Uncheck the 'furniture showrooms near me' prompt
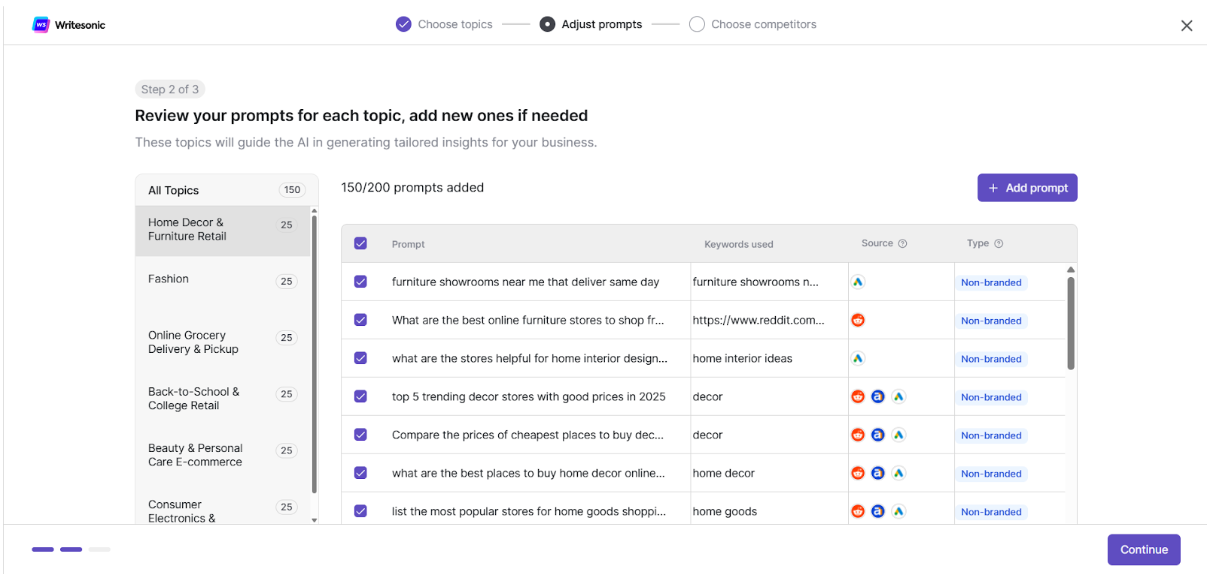This screenshot has width=1209, height=582. click(x=361, y=282)
